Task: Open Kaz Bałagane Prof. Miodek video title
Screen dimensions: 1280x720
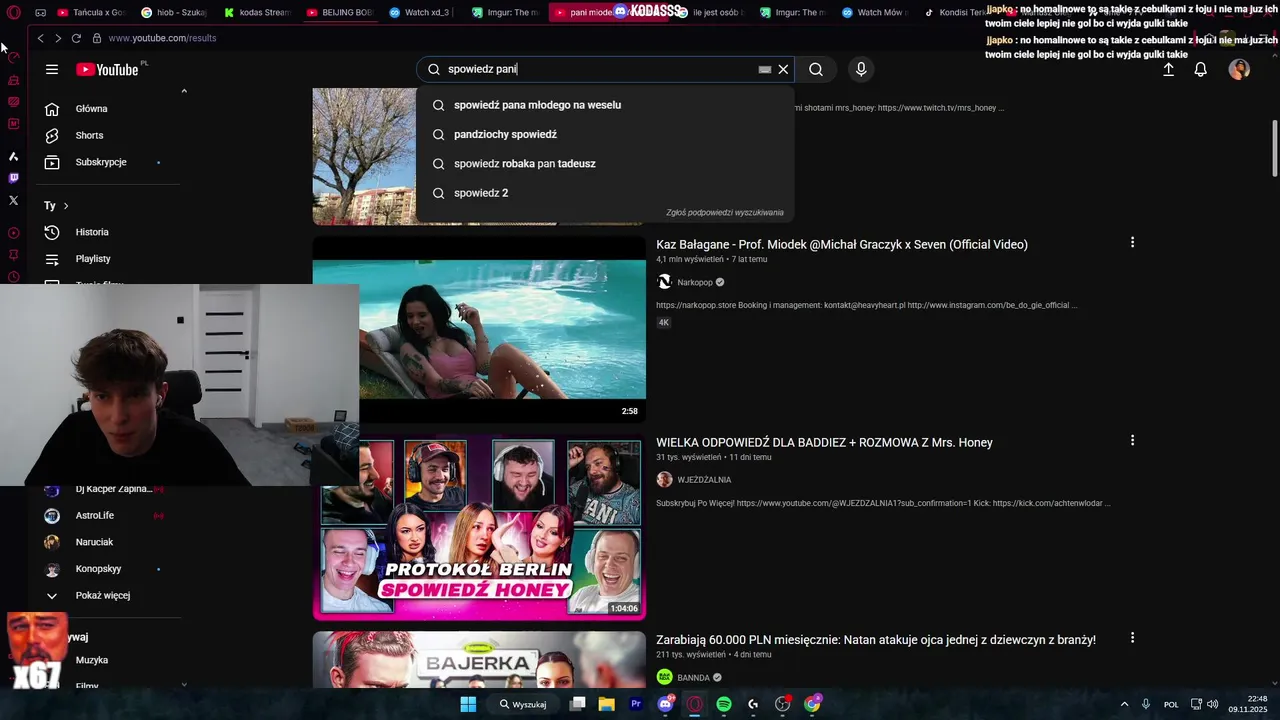Action: 842,244
